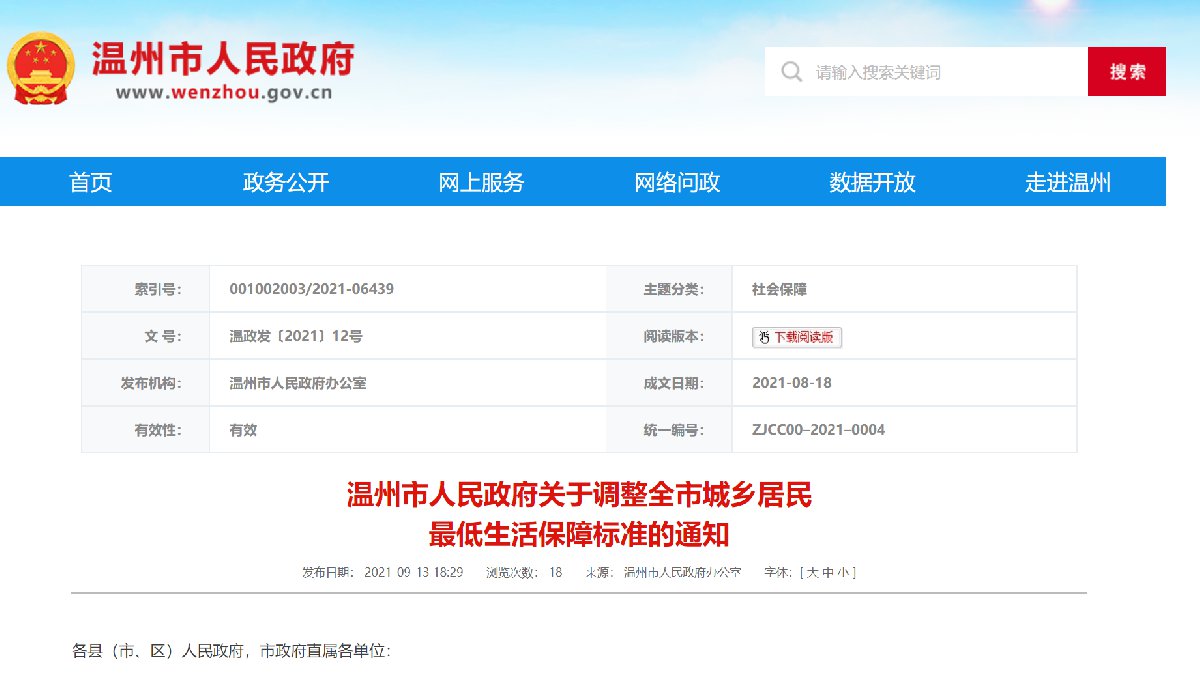Select small font size 小
The width and height of the screenshot is (1200, 680).
point(842,573)
